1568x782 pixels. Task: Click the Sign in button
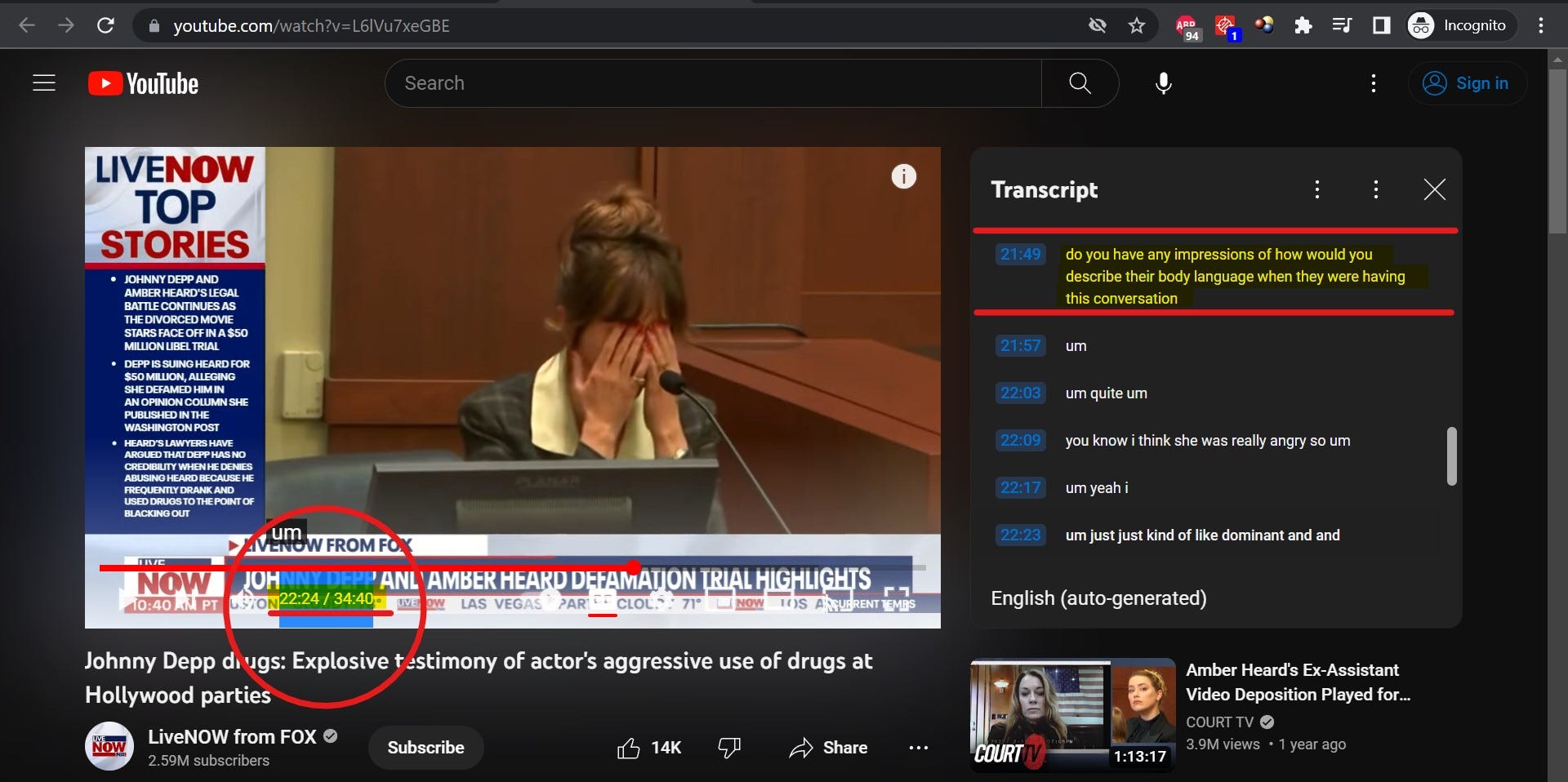(x=1467, y=83)
